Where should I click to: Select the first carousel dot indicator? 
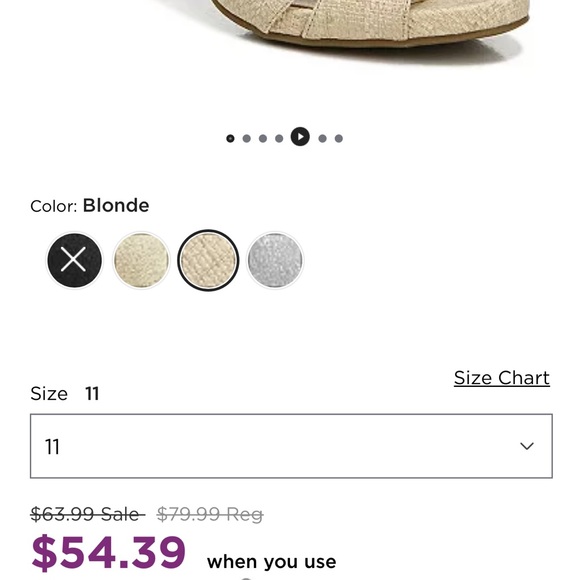[230, 138]
